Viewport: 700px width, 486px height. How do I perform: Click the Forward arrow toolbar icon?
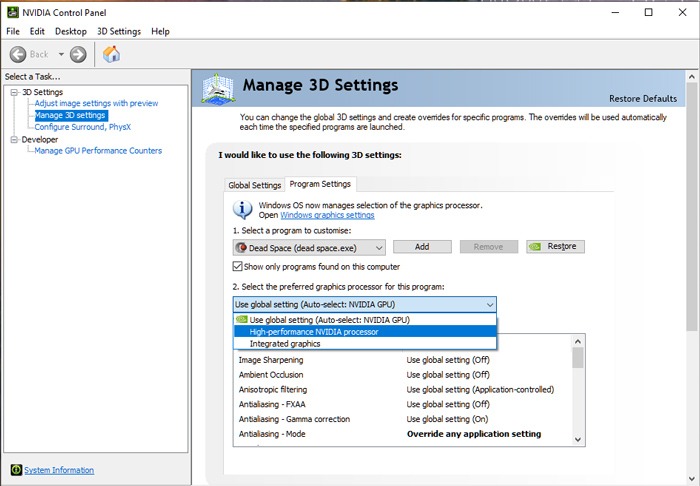point(78,54)
